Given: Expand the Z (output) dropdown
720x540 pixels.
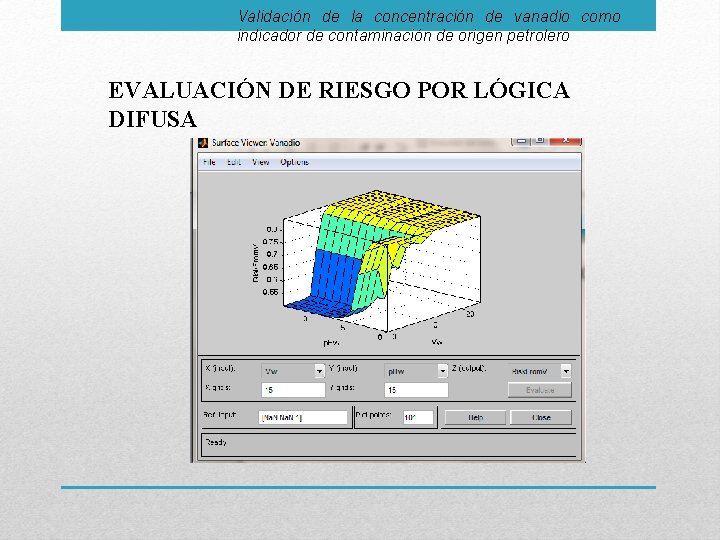Looking at the screenshot, I should click(566, 371).
